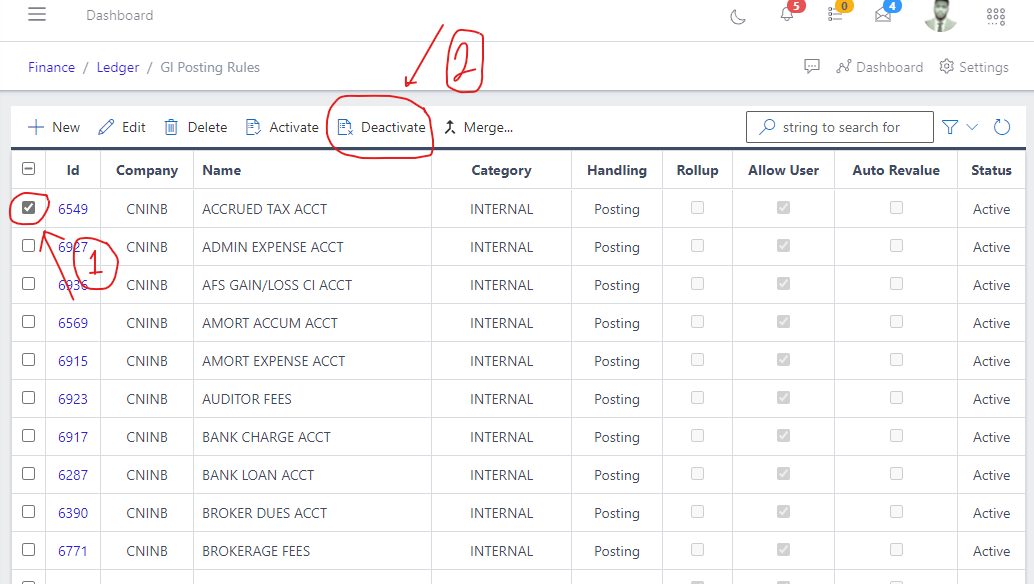
Task: Toggle dark mode with the moon icon
Action: pos(737,17)
